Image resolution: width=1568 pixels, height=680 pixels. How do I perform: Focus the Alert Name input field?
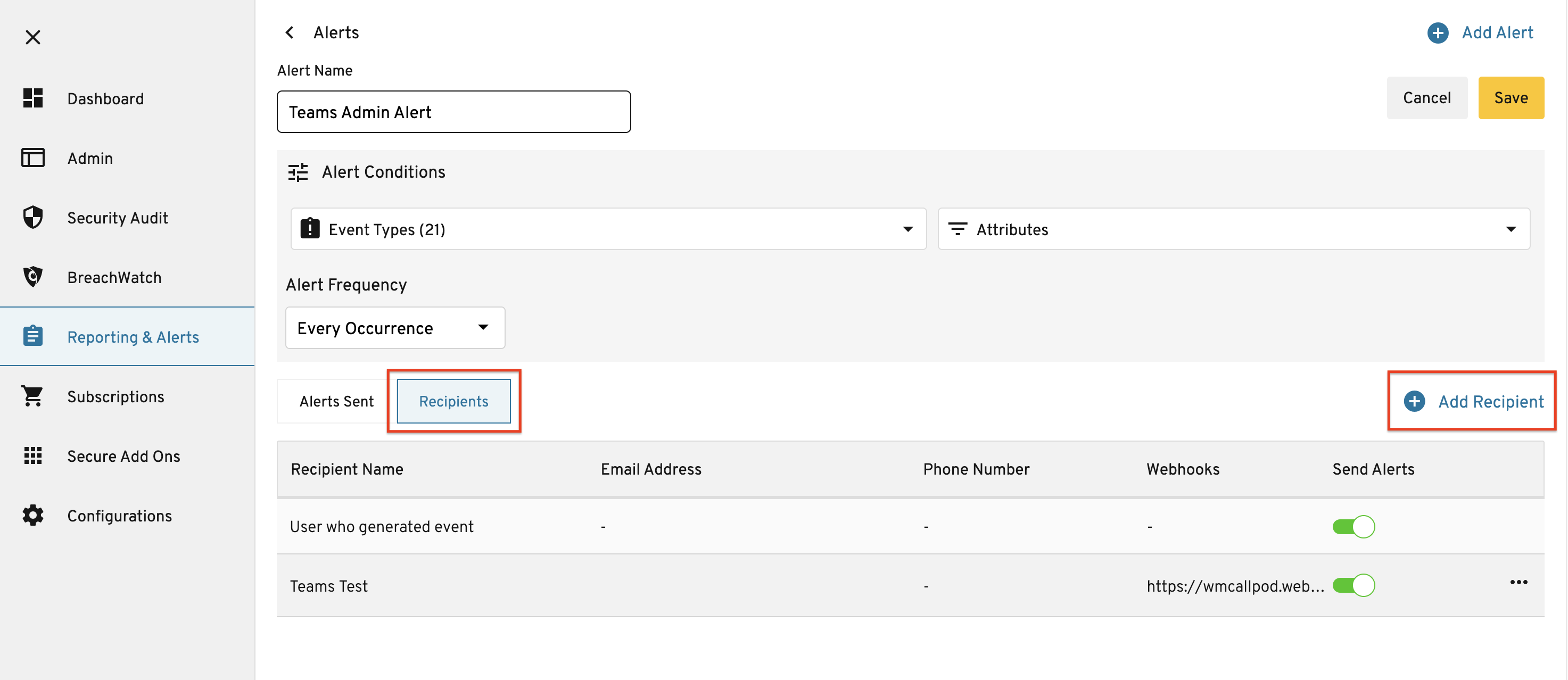453,112
